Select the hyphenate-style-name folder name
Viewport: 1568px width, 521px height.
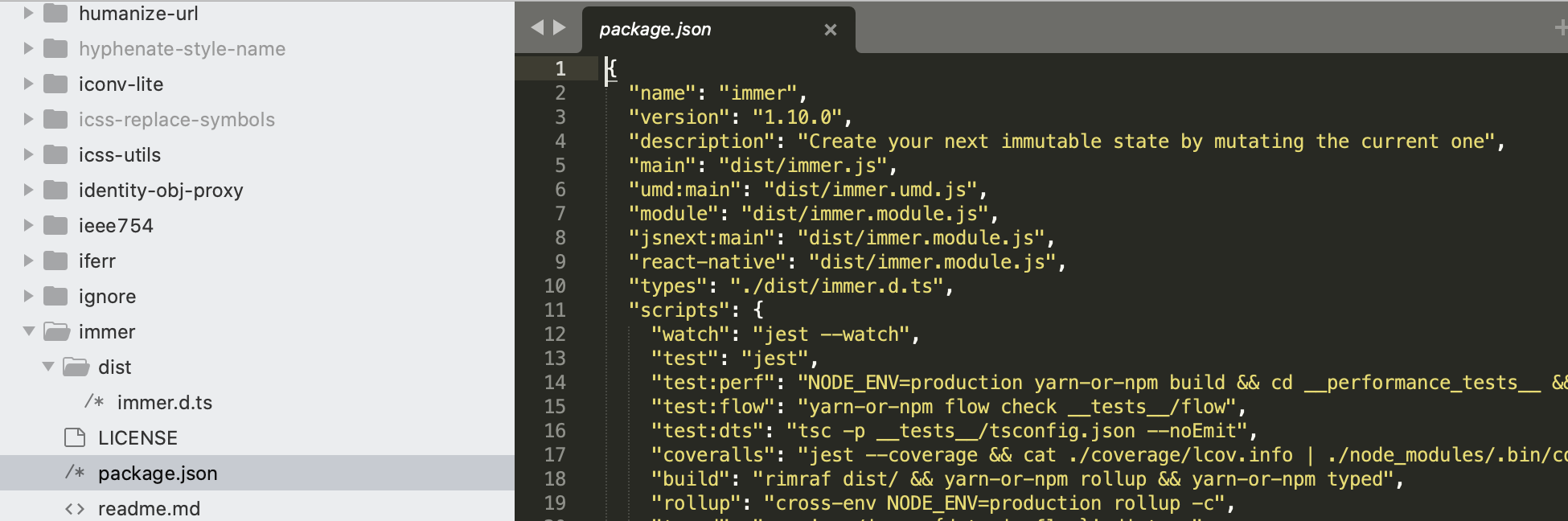182,48
